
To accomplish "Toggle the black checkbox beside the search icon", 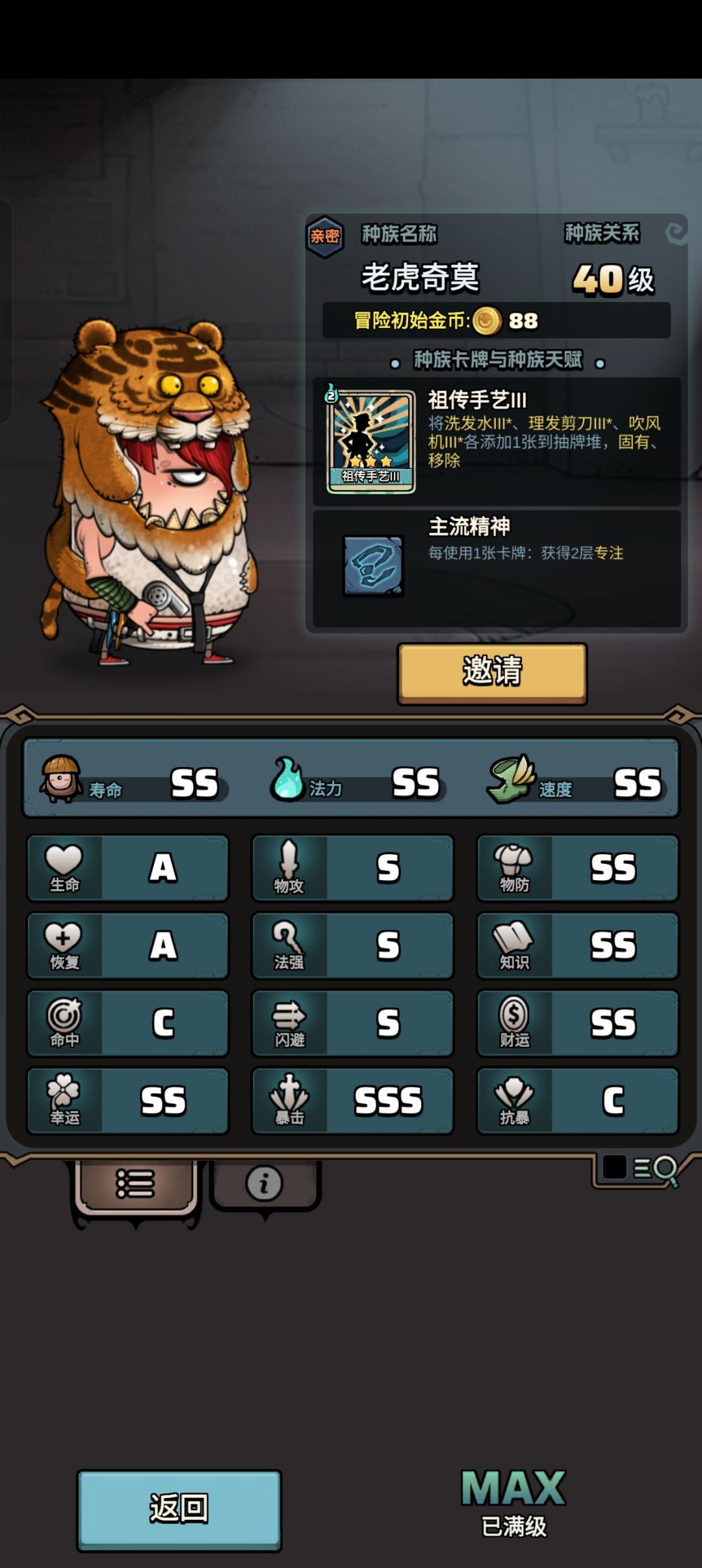I will 614,1167.
